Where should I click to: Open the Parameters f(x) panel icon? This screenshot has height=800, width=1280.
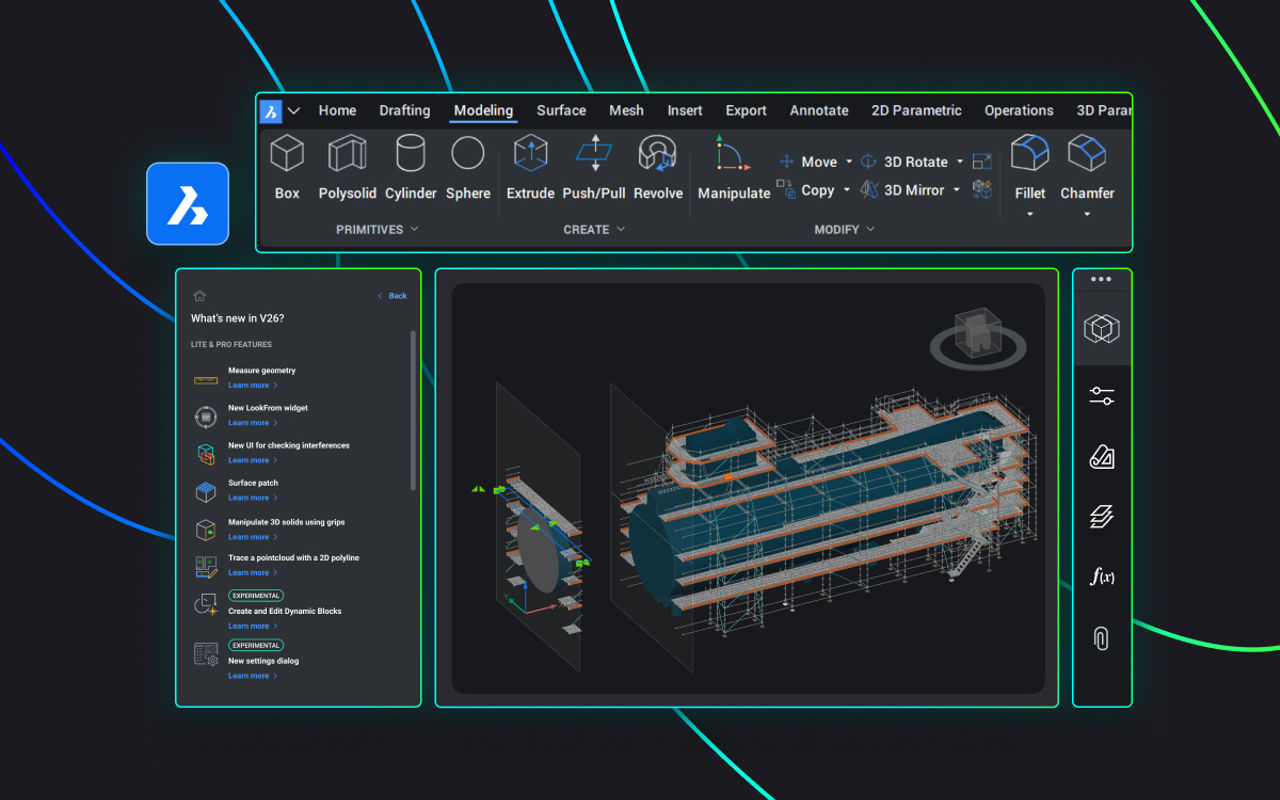[x=1102, y=577]
